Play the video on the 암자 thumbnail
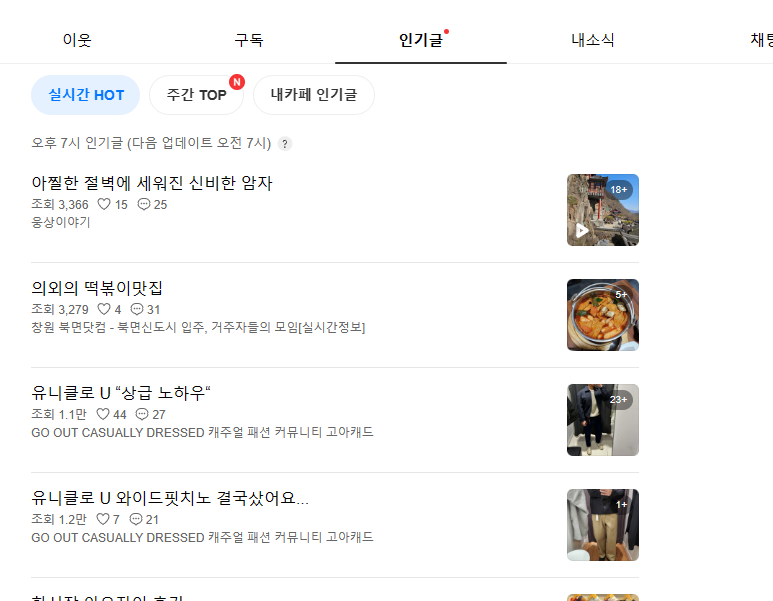The image size is (773, 601). click(x=582, y=230)
